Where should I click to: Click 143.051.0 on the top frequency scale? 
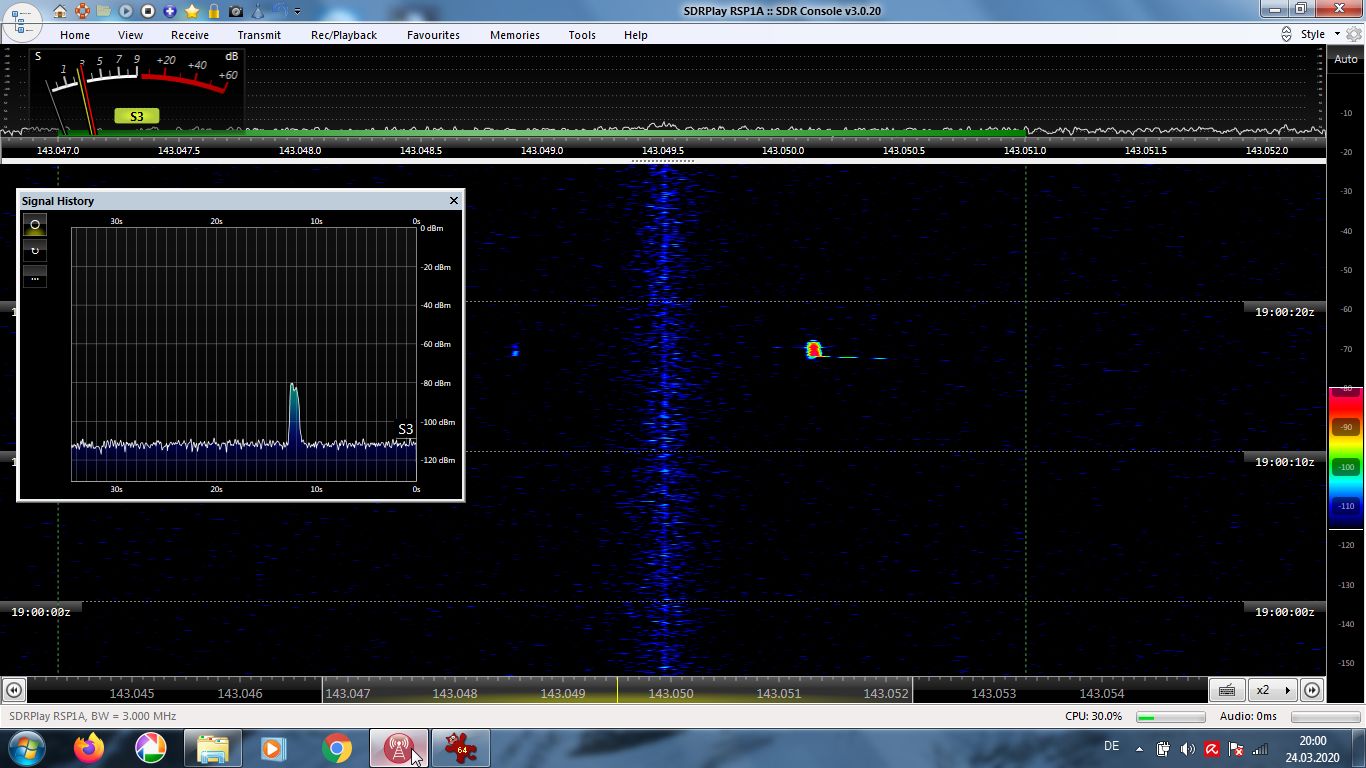pyautogui.click(x=1025, y=150)
